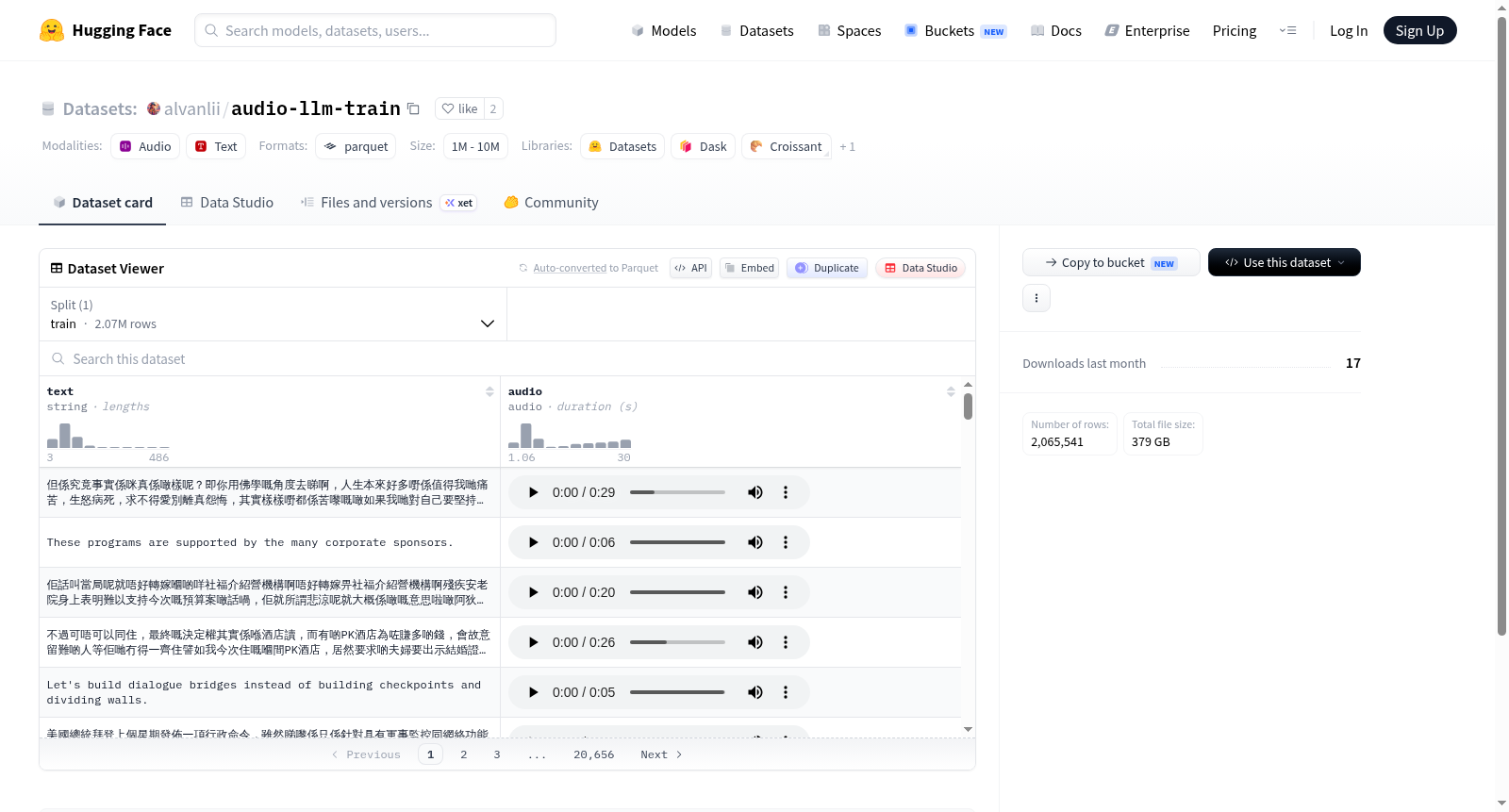The height and width of the screenshot is (812, 1509).
Task: Open the API button in viewer
Action: click(690, 268)
